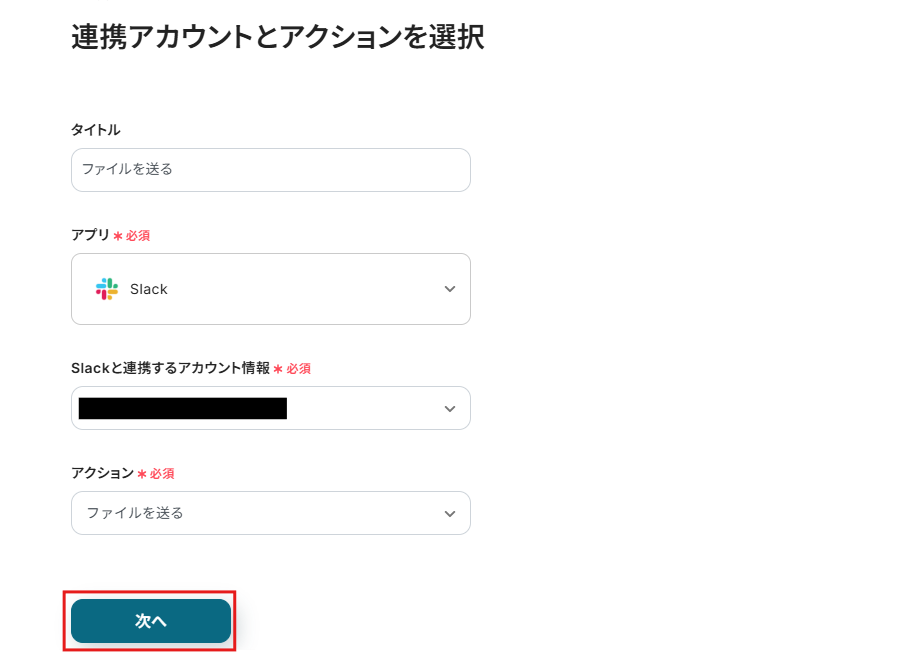This screenshot has width=901, height=652.
Task: Click the 連携アカウントとアクションを選択 heading
Action: point(278,38)
